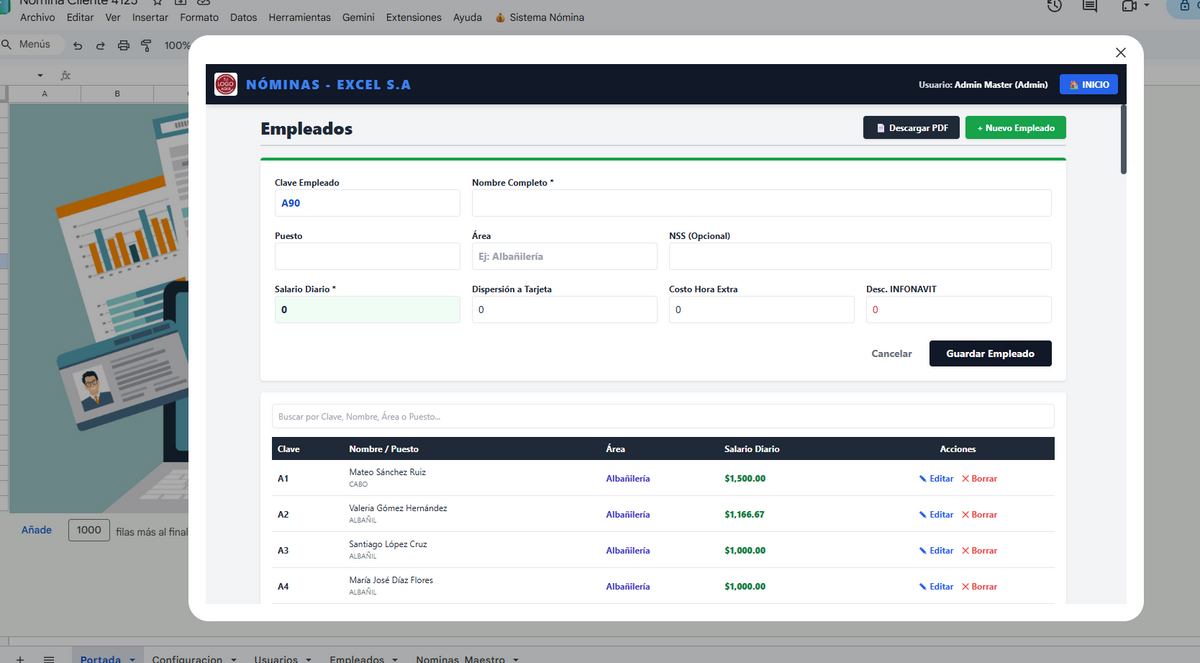The image size is (1200, 663).
Task: Save the employee with Guardar Empleado
Action: pos(990,354)
